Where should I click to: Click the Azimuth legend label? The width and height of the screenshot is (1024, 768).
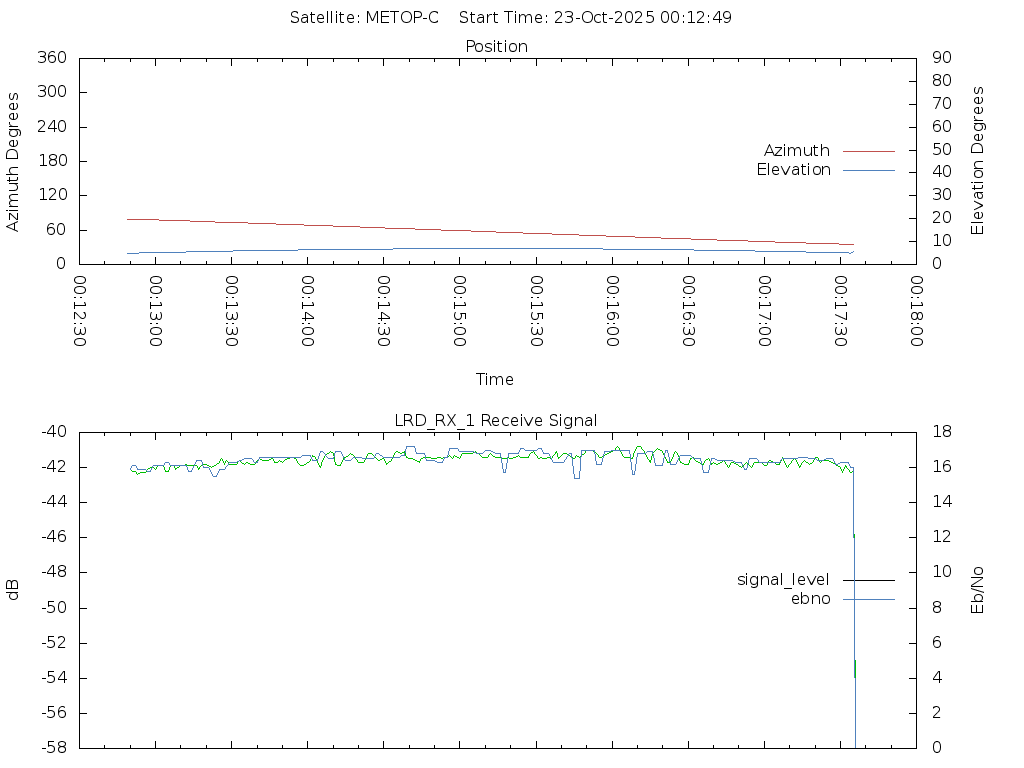(x=796, y=151)
